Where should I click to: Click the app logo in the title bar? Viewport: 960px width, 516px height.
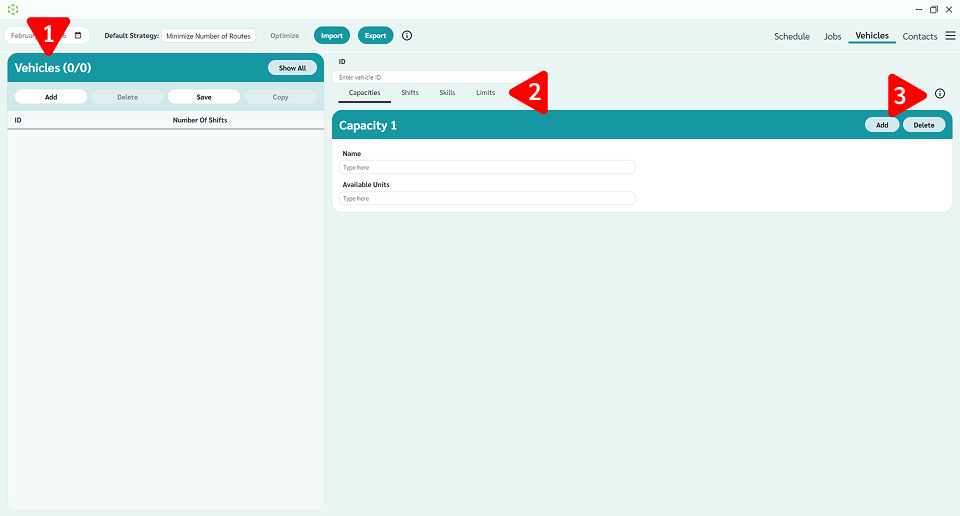(x=13, y=9)
